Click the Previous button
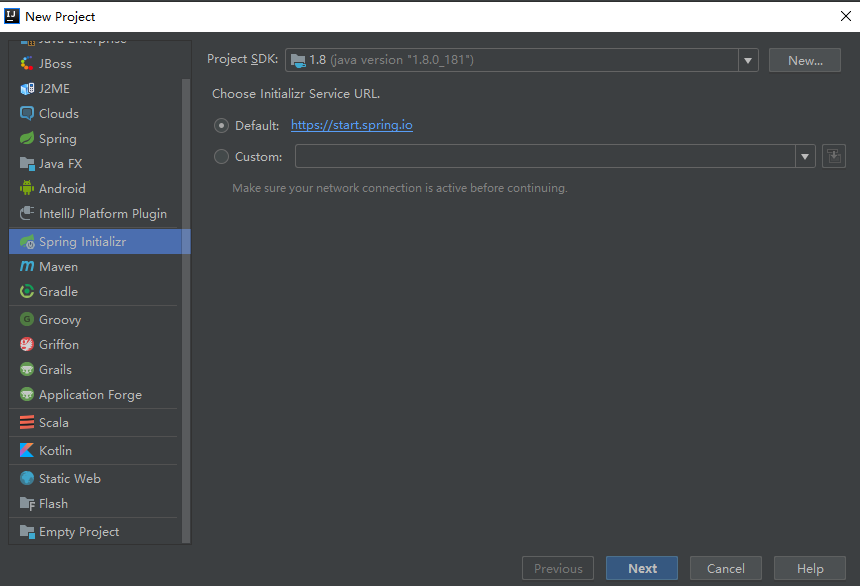The width and height of the screenshot is (860, 586). click(x=558, y=568)
